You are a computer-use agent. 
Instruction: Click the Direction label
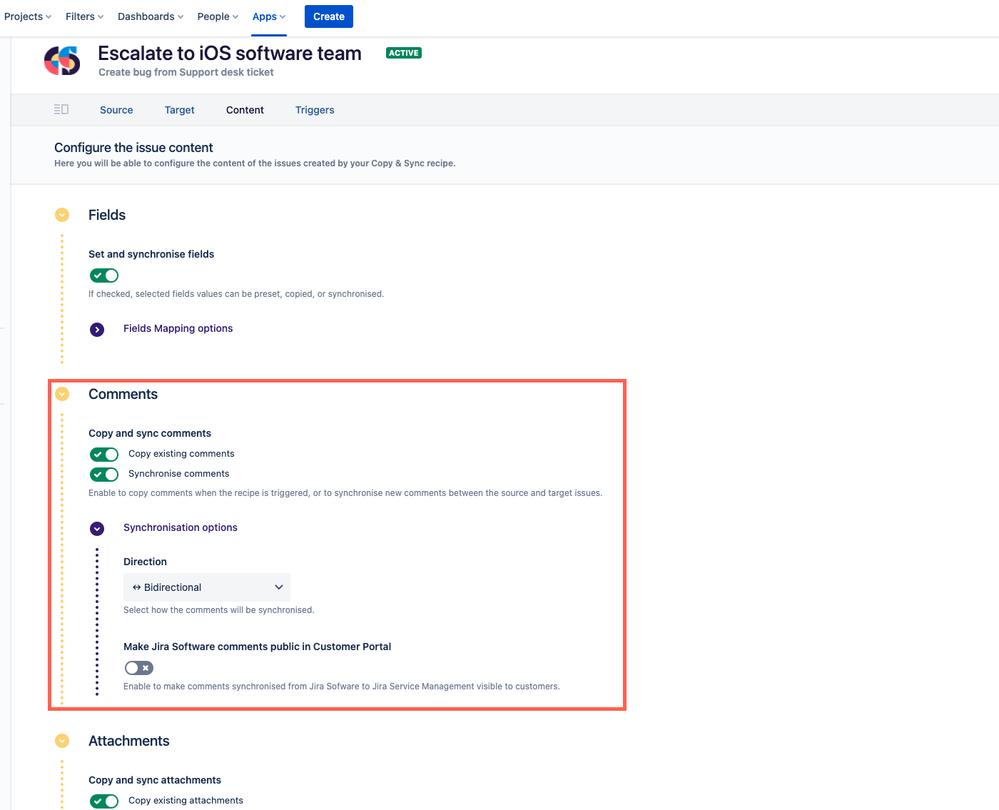(145, 561)
